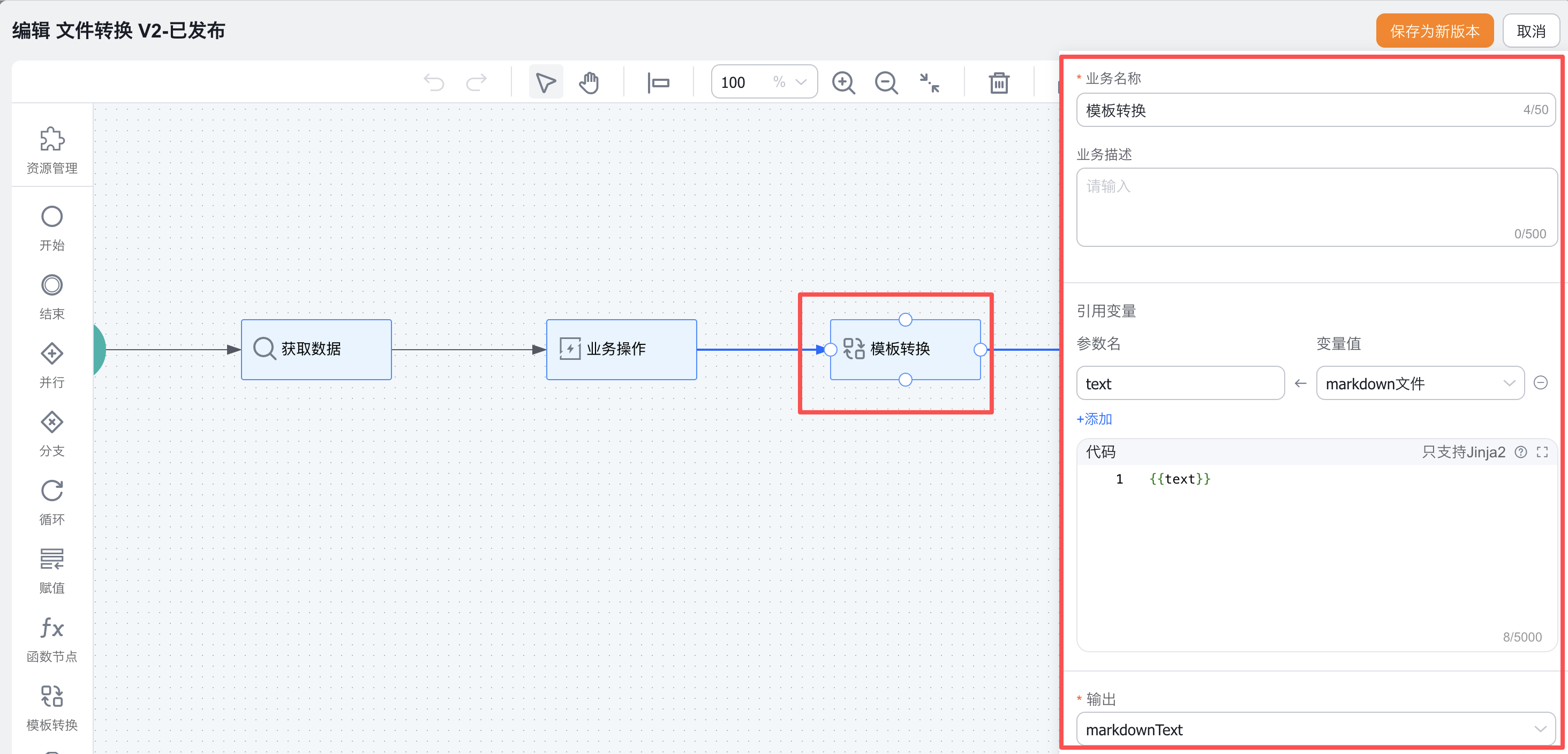Viewport: 1568px width, 754px height.
Task: Click the 取消 button
Action: pyautogui.click(x=1531, y=31)
